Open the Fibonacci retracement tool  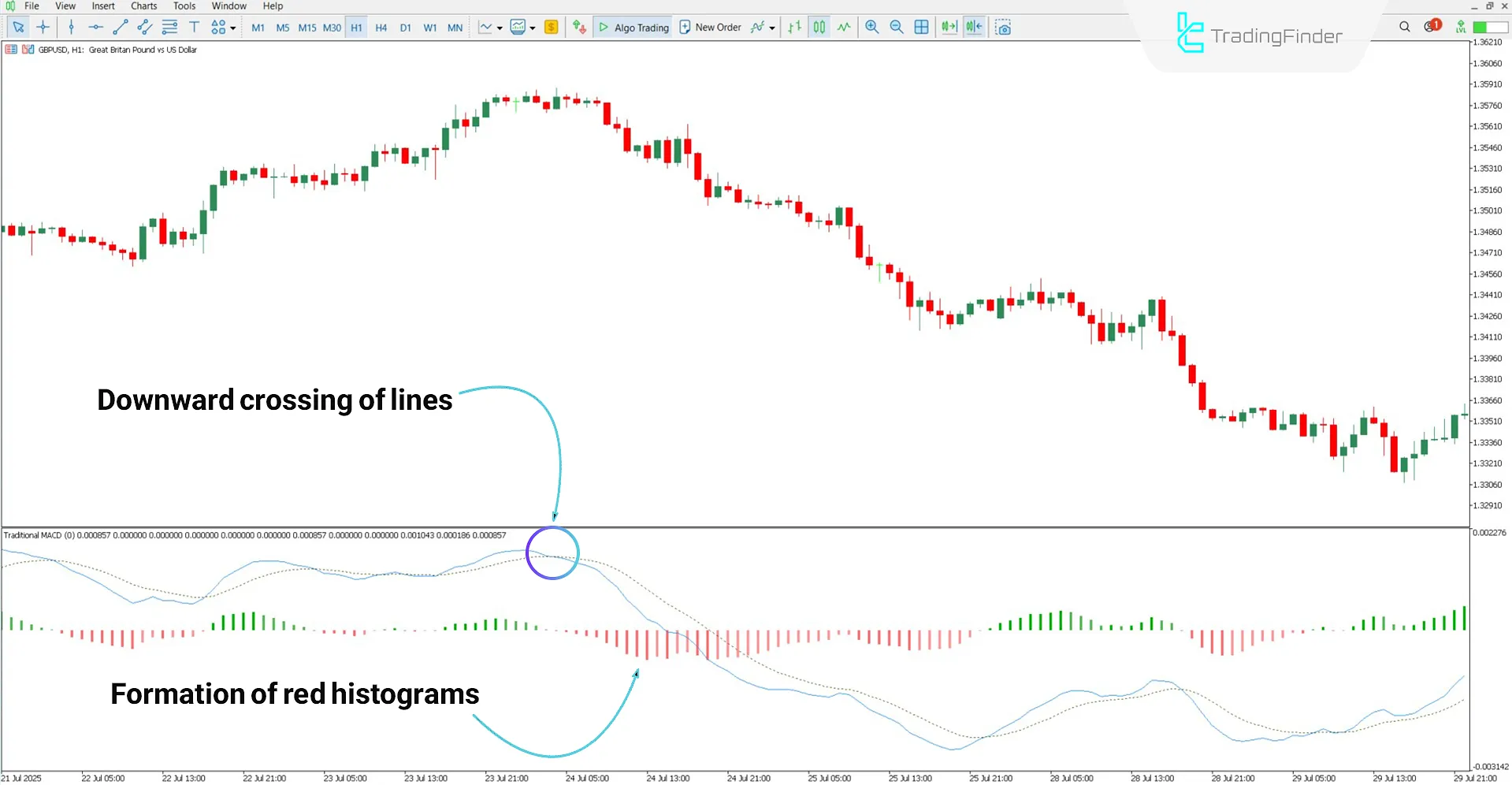tap(169, 28)
